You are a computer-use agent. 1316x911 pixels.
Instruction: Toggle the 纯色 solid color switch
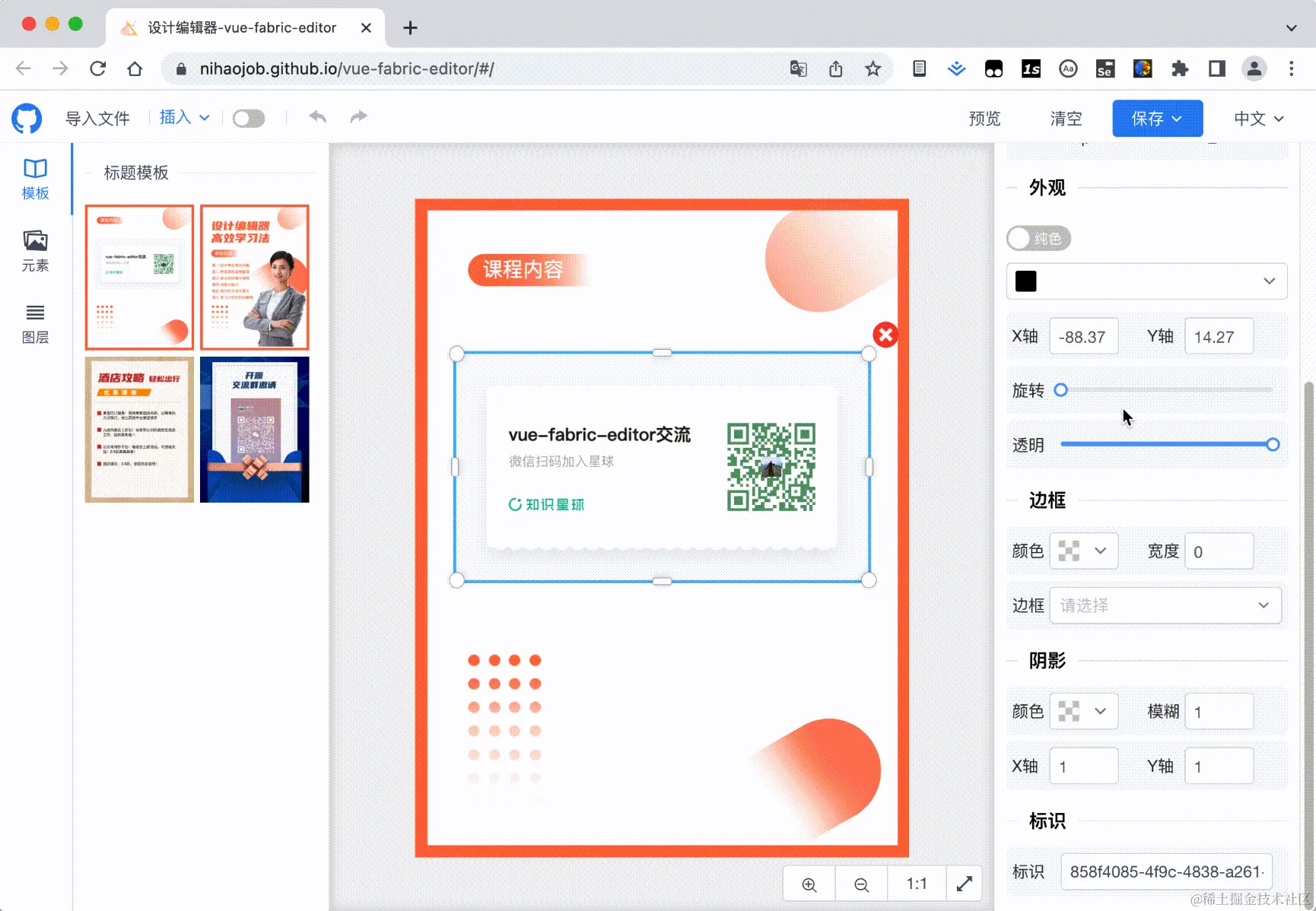coord(1038,239)
